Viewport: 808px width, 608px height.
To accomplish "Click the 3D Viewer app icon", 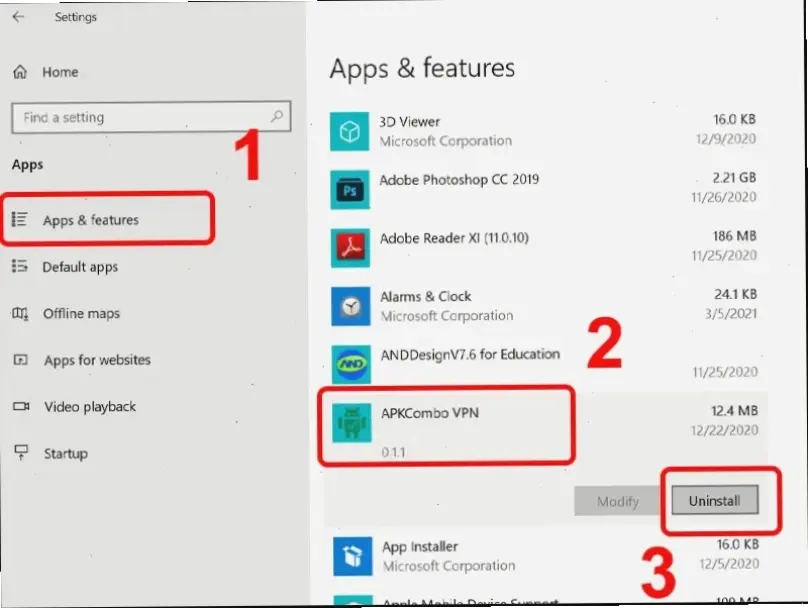I will point(350,131).
